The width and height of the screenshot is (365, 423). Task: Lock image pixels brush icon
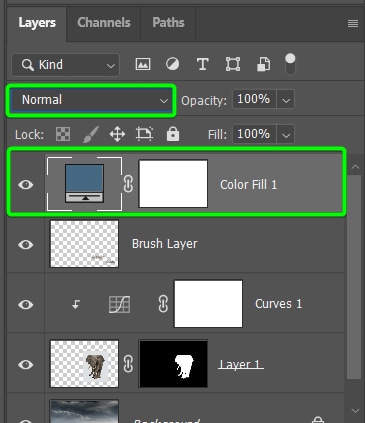point(91,134)
